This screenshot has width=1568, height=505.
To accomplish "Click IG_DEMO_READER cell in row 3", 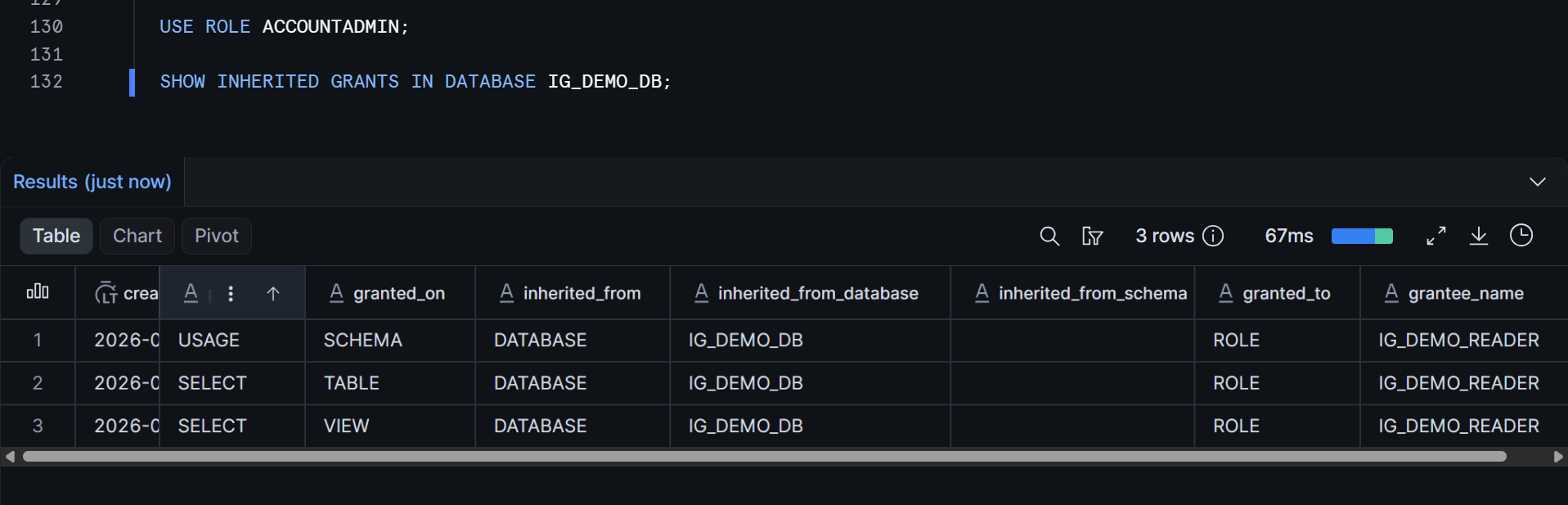I will click(1463, 426).
